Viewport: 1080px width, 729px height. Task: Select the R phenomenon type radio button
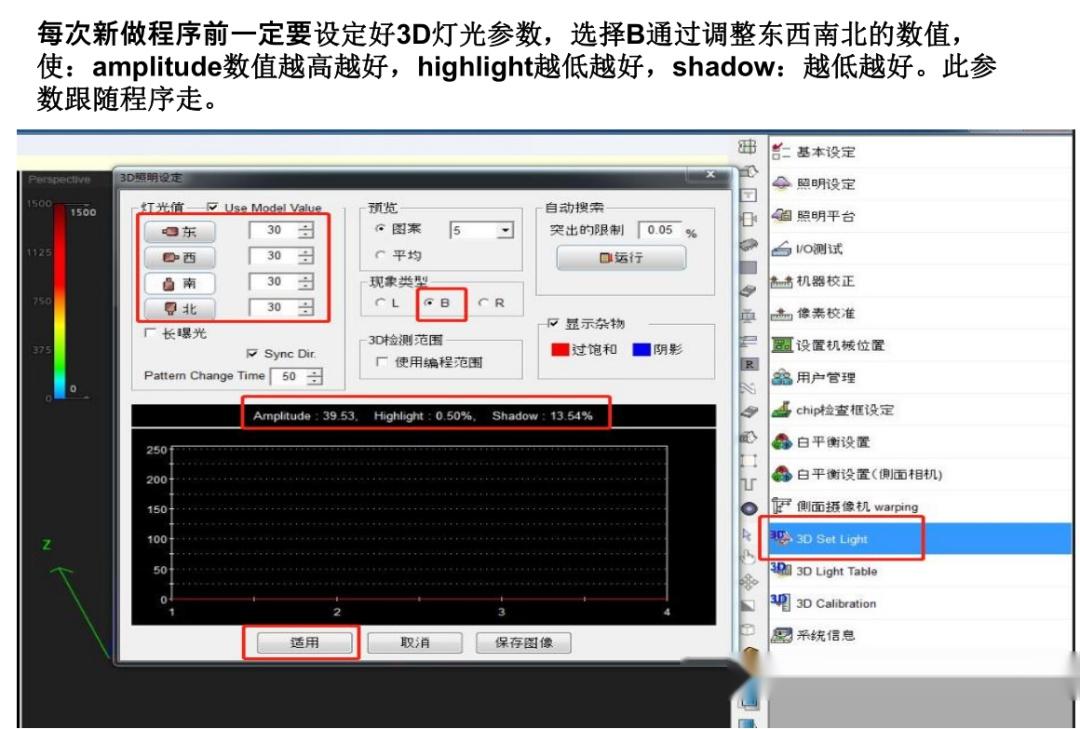pyautogui.click(x=483, y=302)
